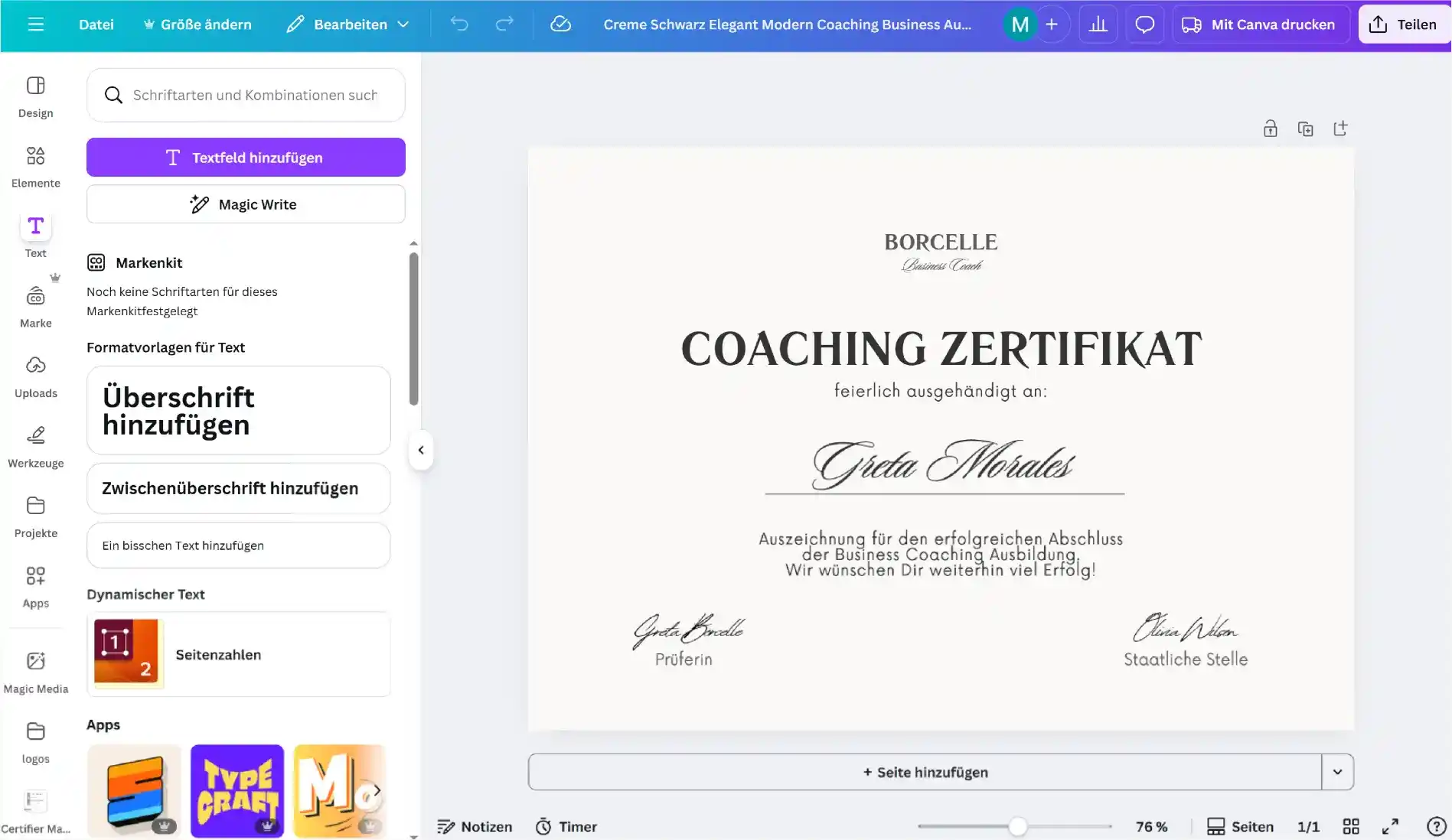1452x840 pixels.
Task: Select BORCELLE logo text
Action: pyautogui.click(x=941, y=242)
